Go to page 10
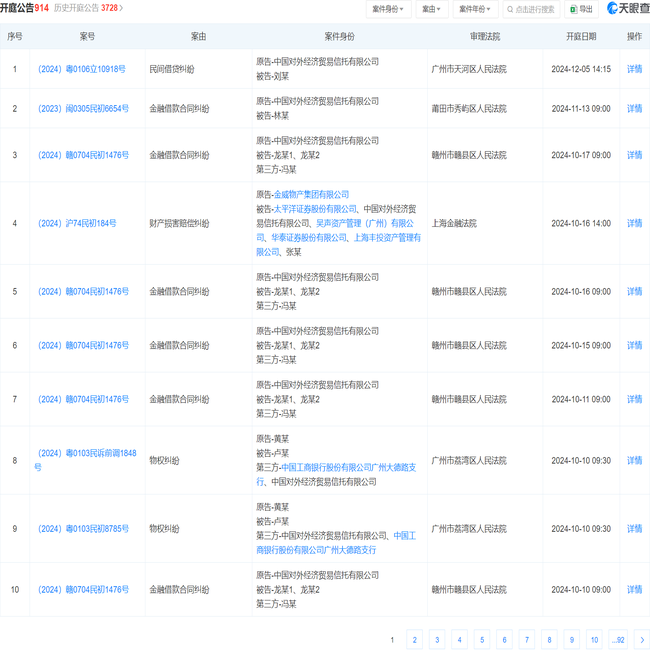Viewport: 650px width, 650px height. tap(594, 640)
